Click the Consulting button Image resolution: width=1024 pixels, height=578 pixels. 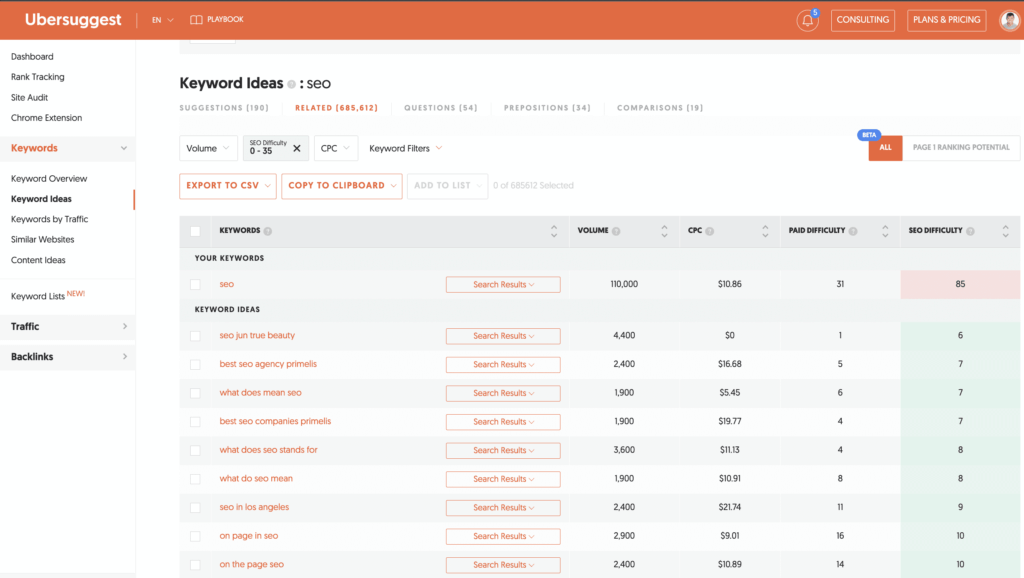click(x=863, y=20)
